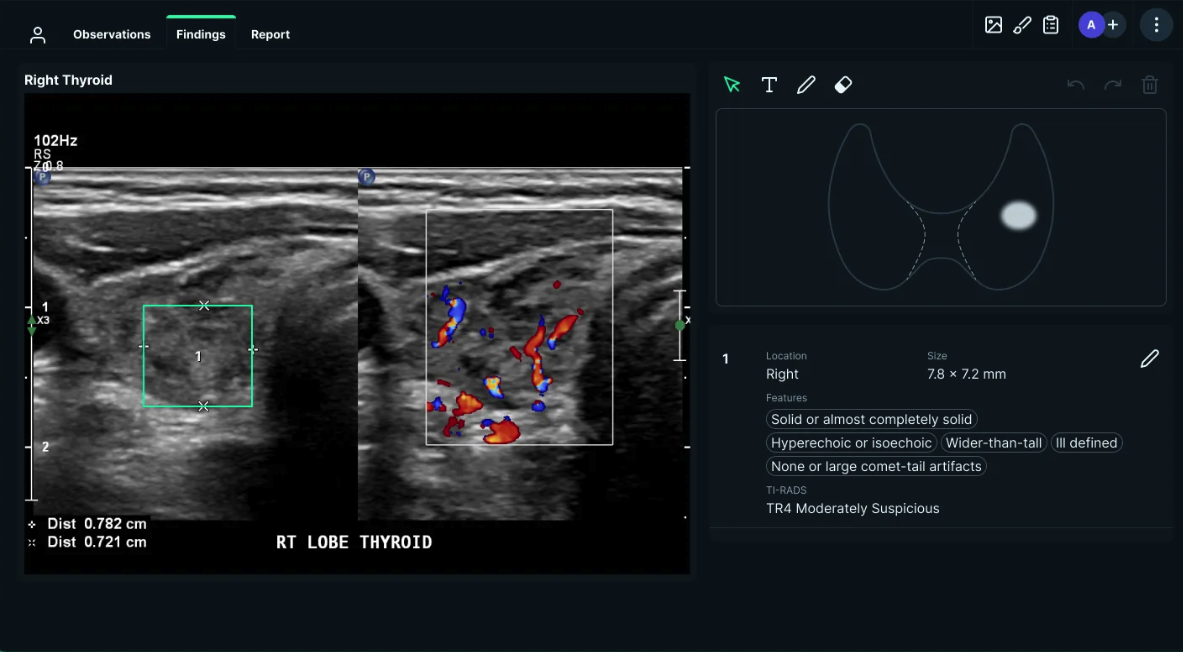1183x652 pixels.
Task: Delete annotation with trash icon
Action: (x=1150, y=85)
